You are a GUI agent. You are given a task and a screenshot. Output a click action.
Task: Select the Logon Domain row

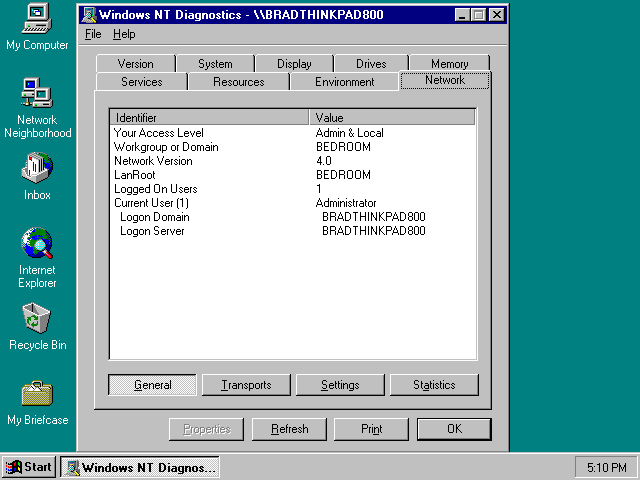click(293, 217)
